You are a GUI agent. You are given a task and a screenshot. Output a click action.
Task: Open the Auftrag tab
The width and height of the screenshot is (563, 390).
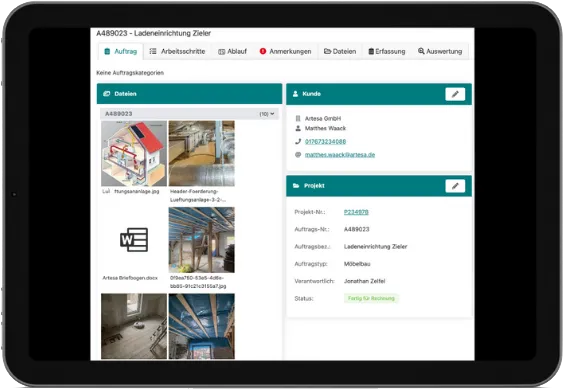(121, 51)
